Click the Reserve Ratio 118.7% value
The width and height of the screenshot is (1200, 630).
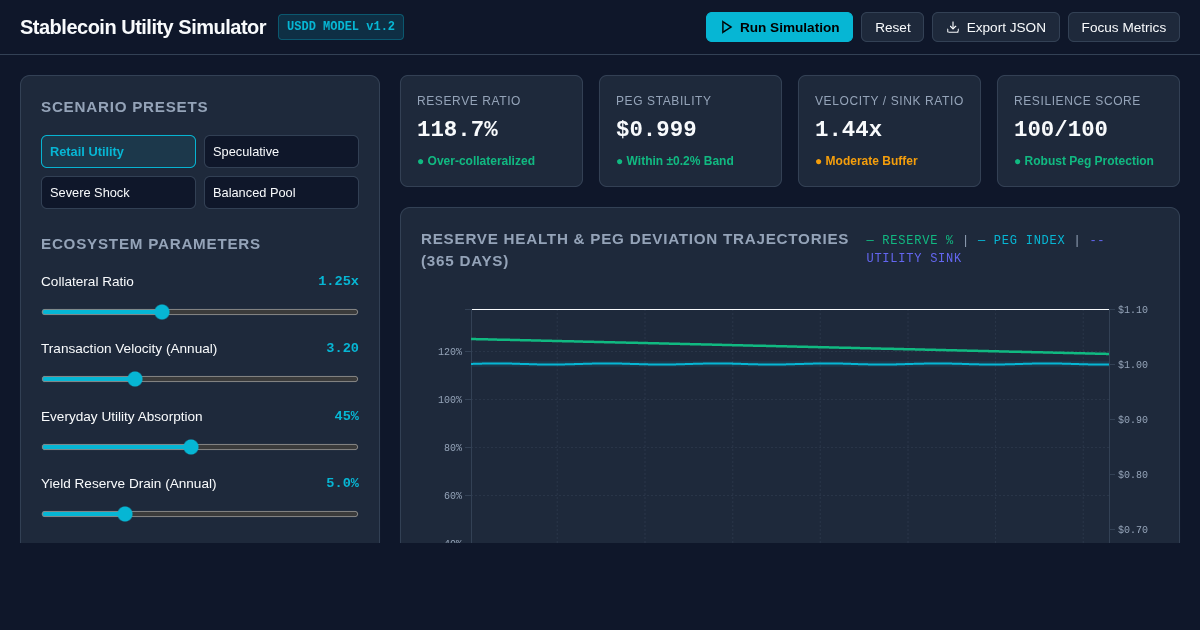pos(457,130)
